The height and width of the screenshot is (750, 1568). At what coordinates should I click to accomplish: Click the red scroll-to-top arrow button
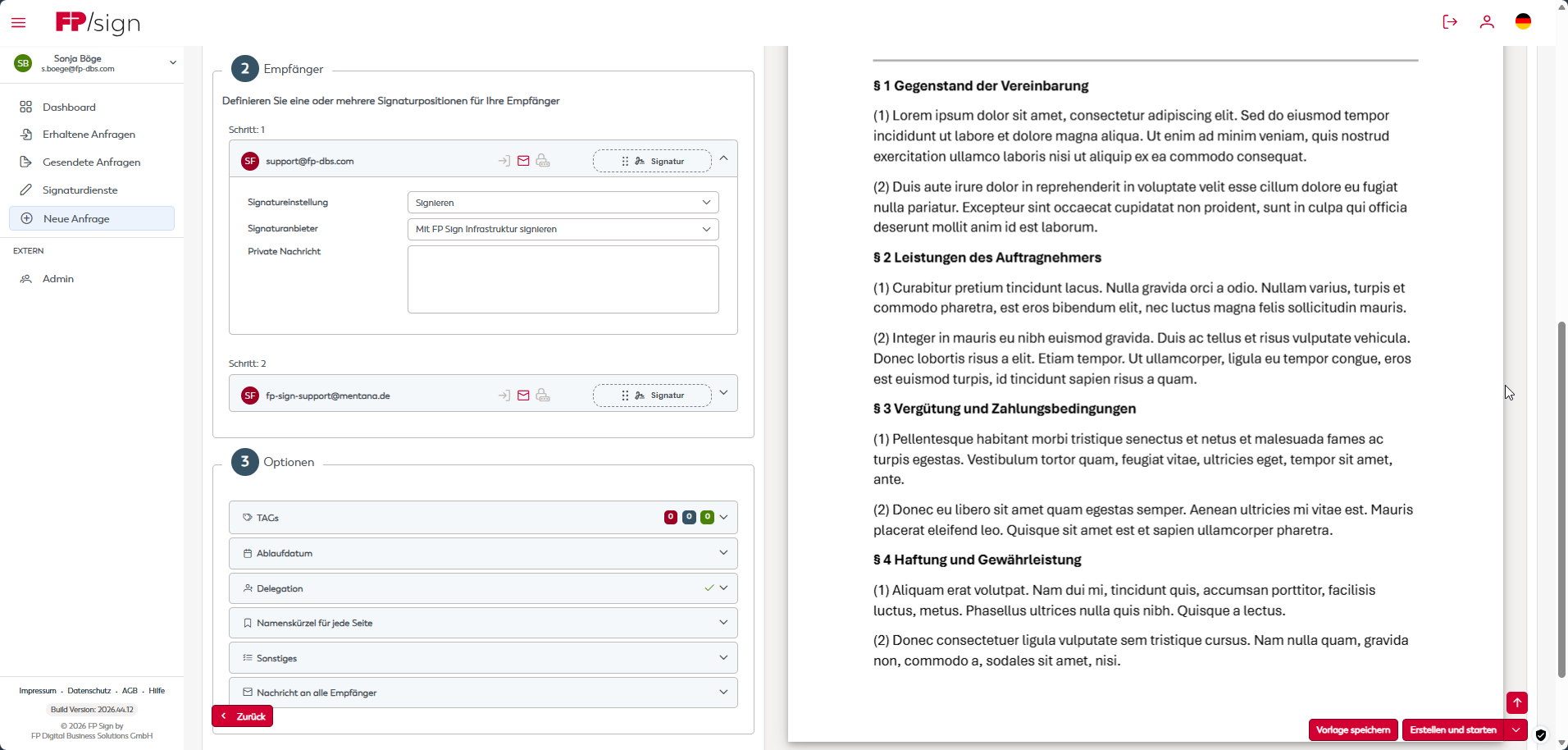coord(1517,702)
